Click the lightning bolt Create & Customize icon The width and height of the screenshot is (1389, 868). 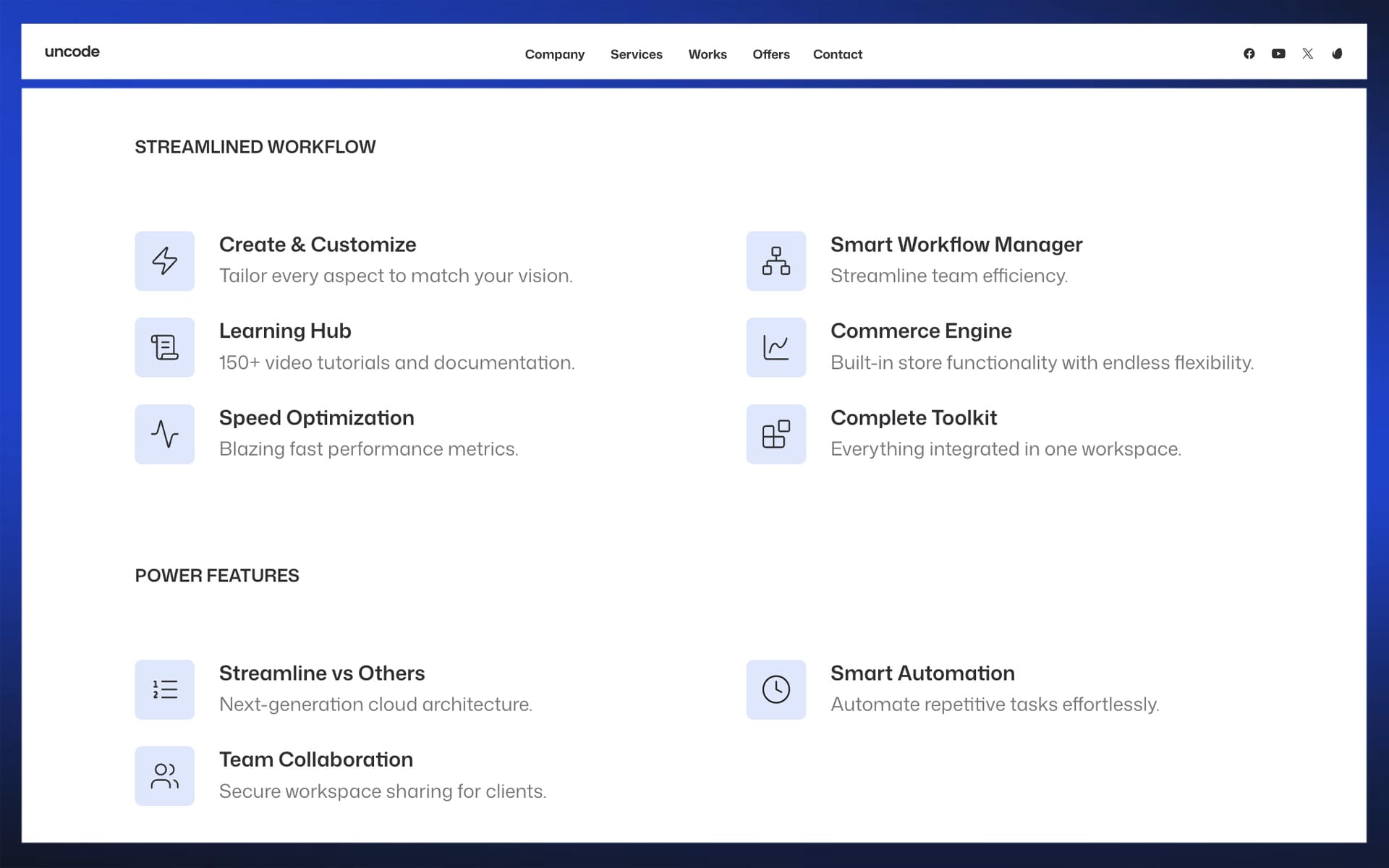click(x=164, y=260)
